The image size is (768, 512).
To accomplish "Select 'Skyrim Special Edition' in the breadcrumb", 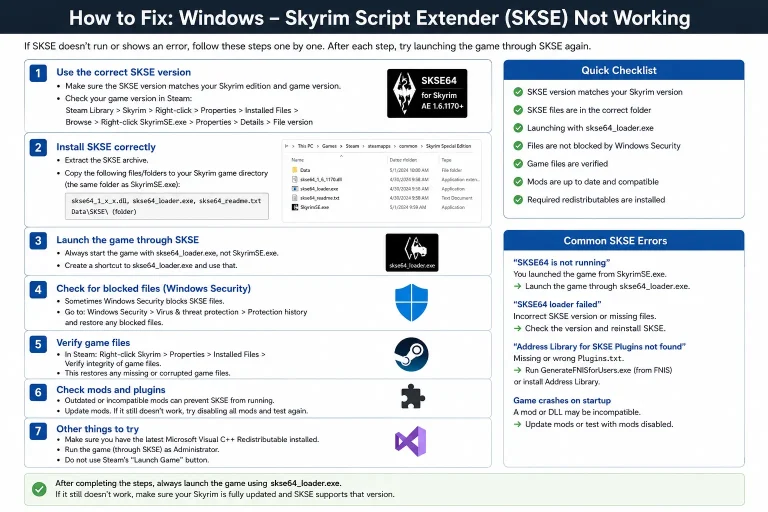I will [448, 146].
